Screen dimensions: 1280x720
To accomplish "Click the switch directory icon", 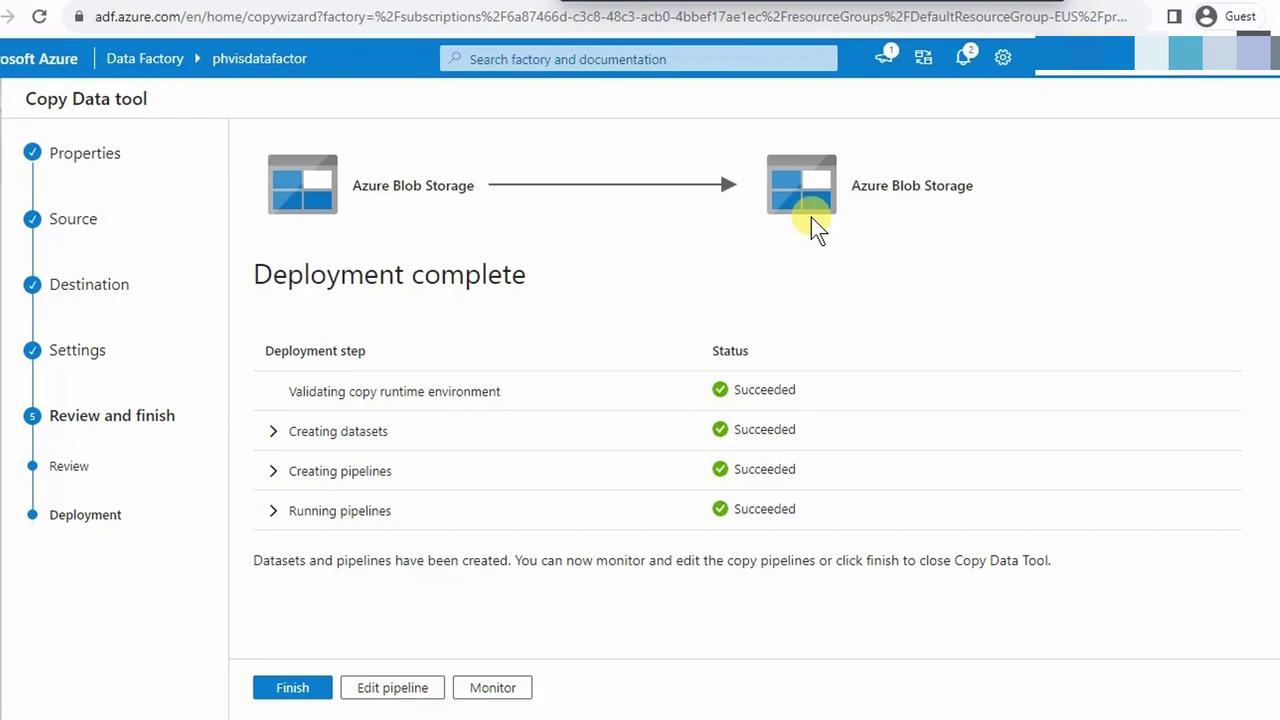I will coord(923,58).
